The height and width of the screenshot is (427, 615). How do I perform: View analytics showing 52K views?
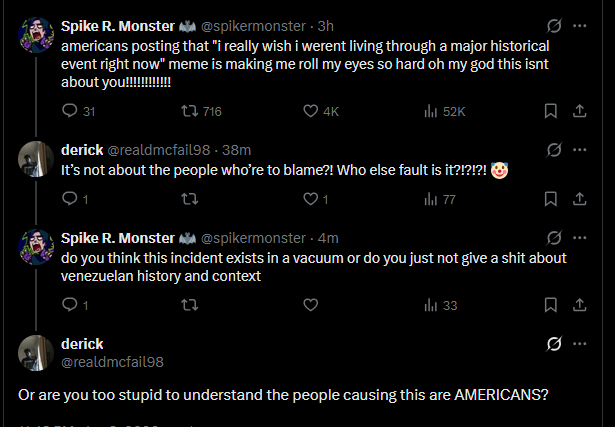click(431, 112)
